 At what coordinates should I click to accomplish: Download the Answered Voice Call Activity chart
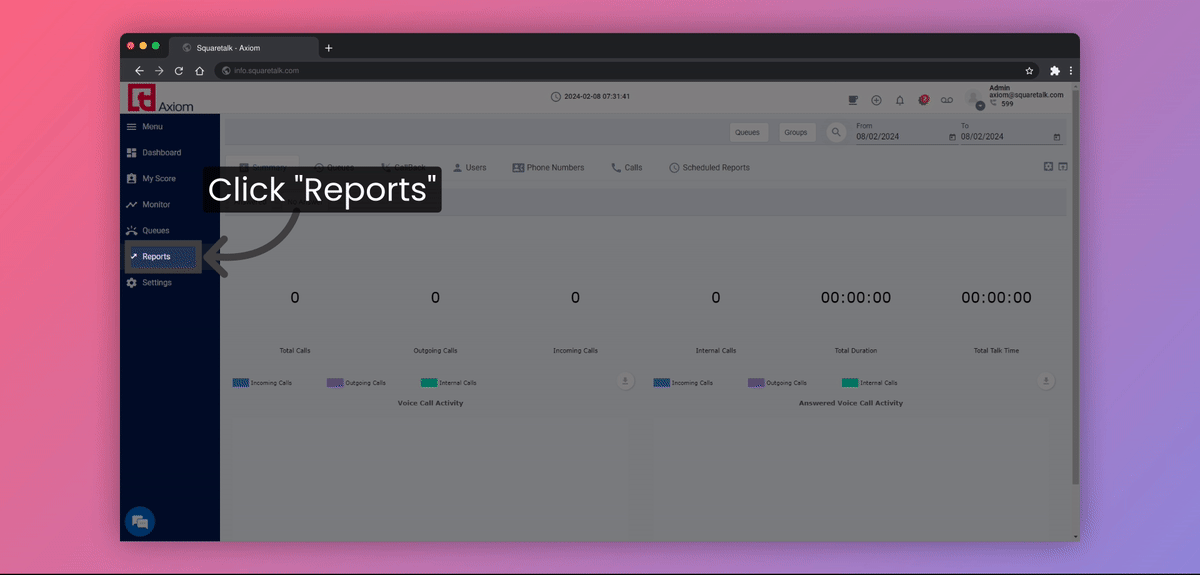(1046, 382)
